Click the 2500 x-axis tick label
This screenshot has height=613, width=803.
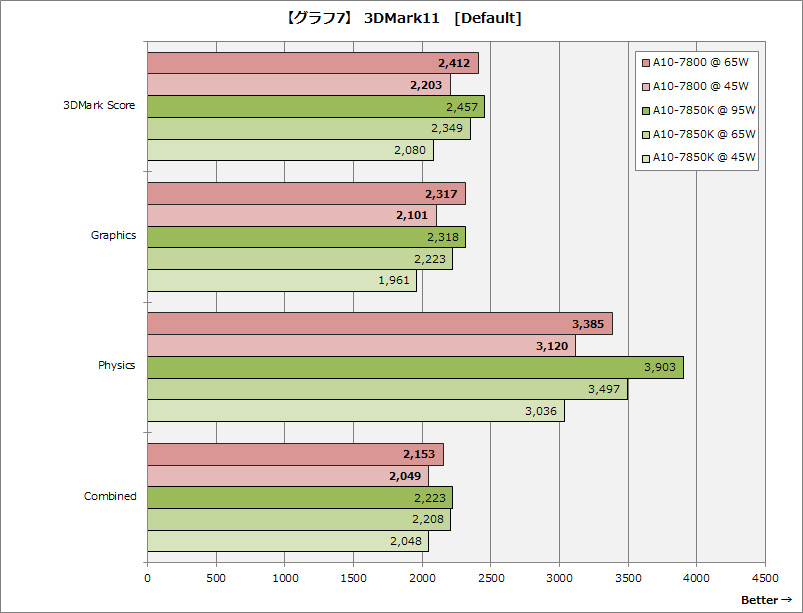click(490, 577)
